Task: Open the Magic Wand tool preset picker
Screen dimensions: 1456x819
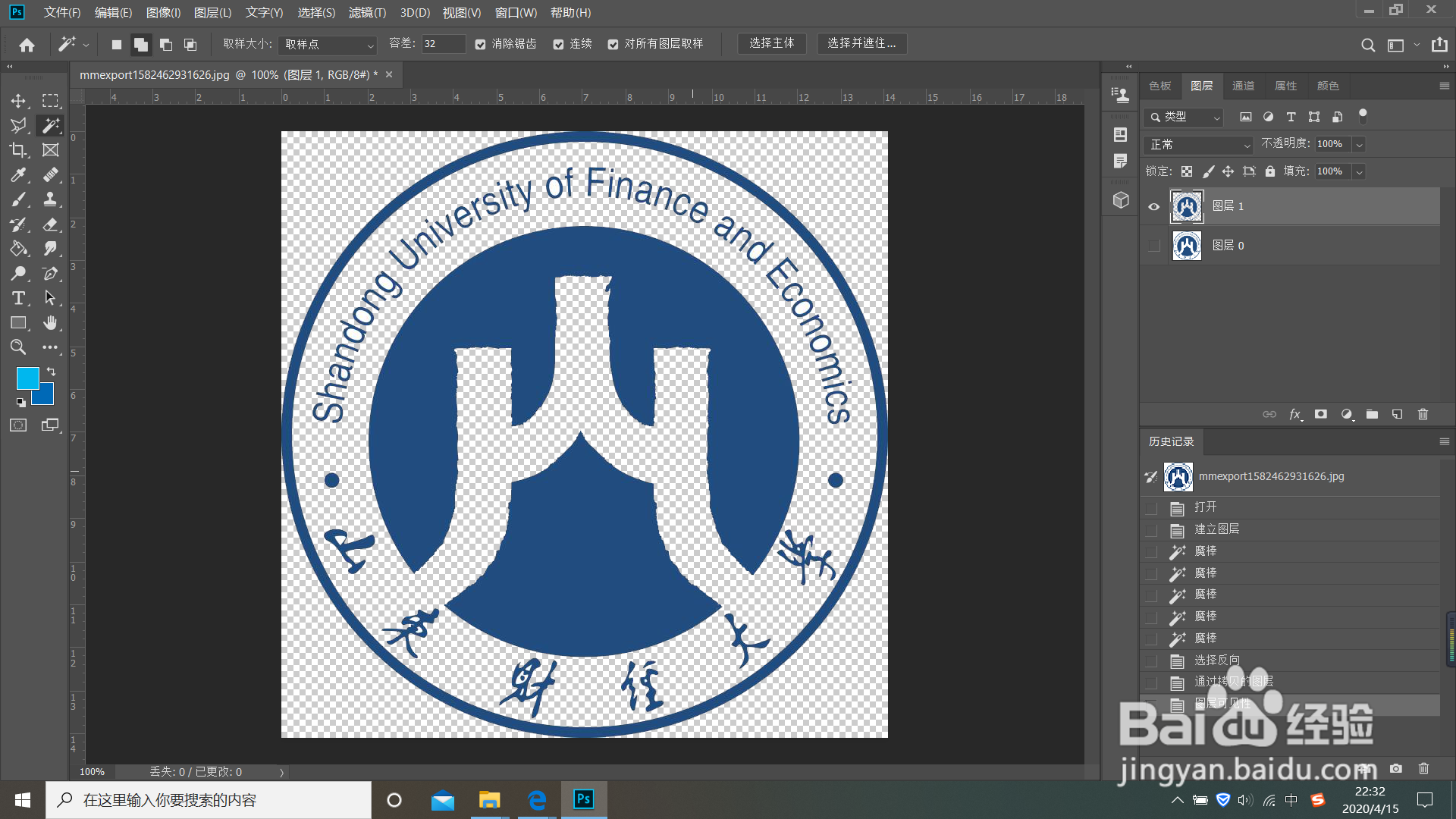Action: [73, 45]
